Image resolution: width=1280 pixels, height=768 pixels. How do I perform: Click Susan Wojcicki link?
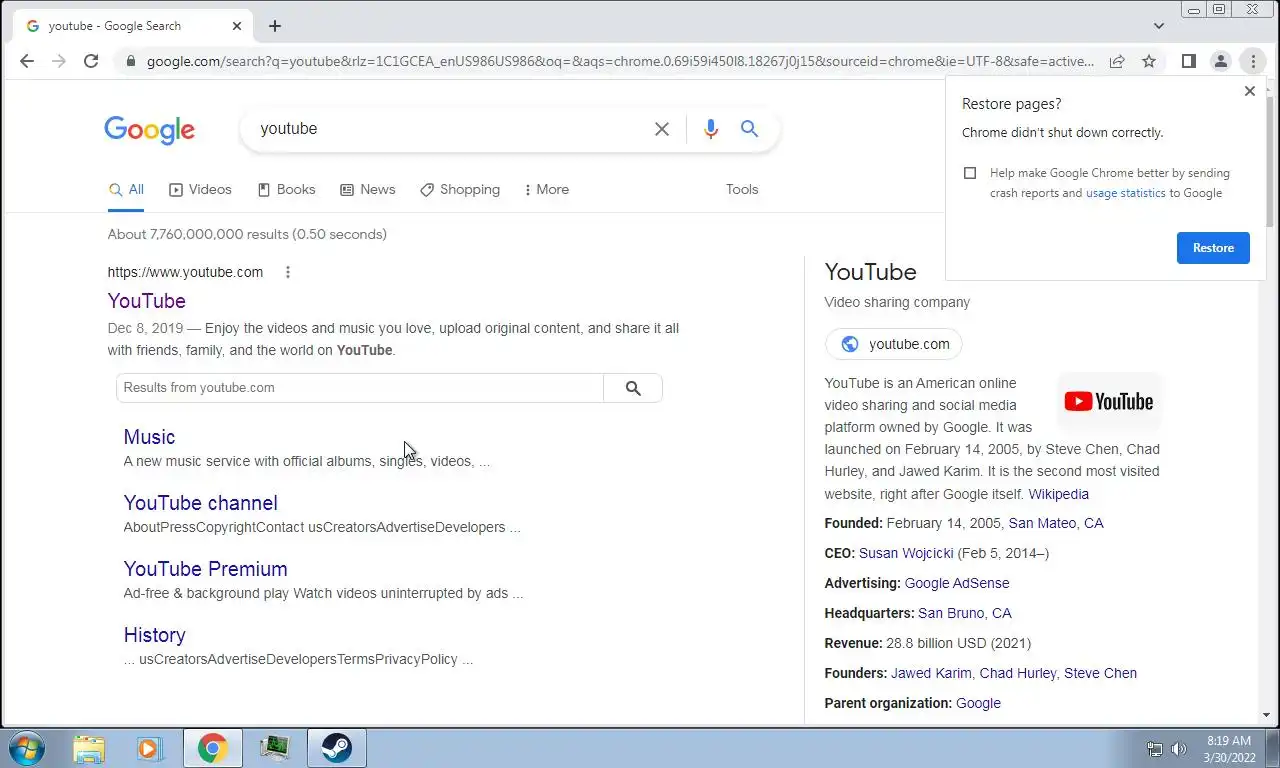click(906, 553)
